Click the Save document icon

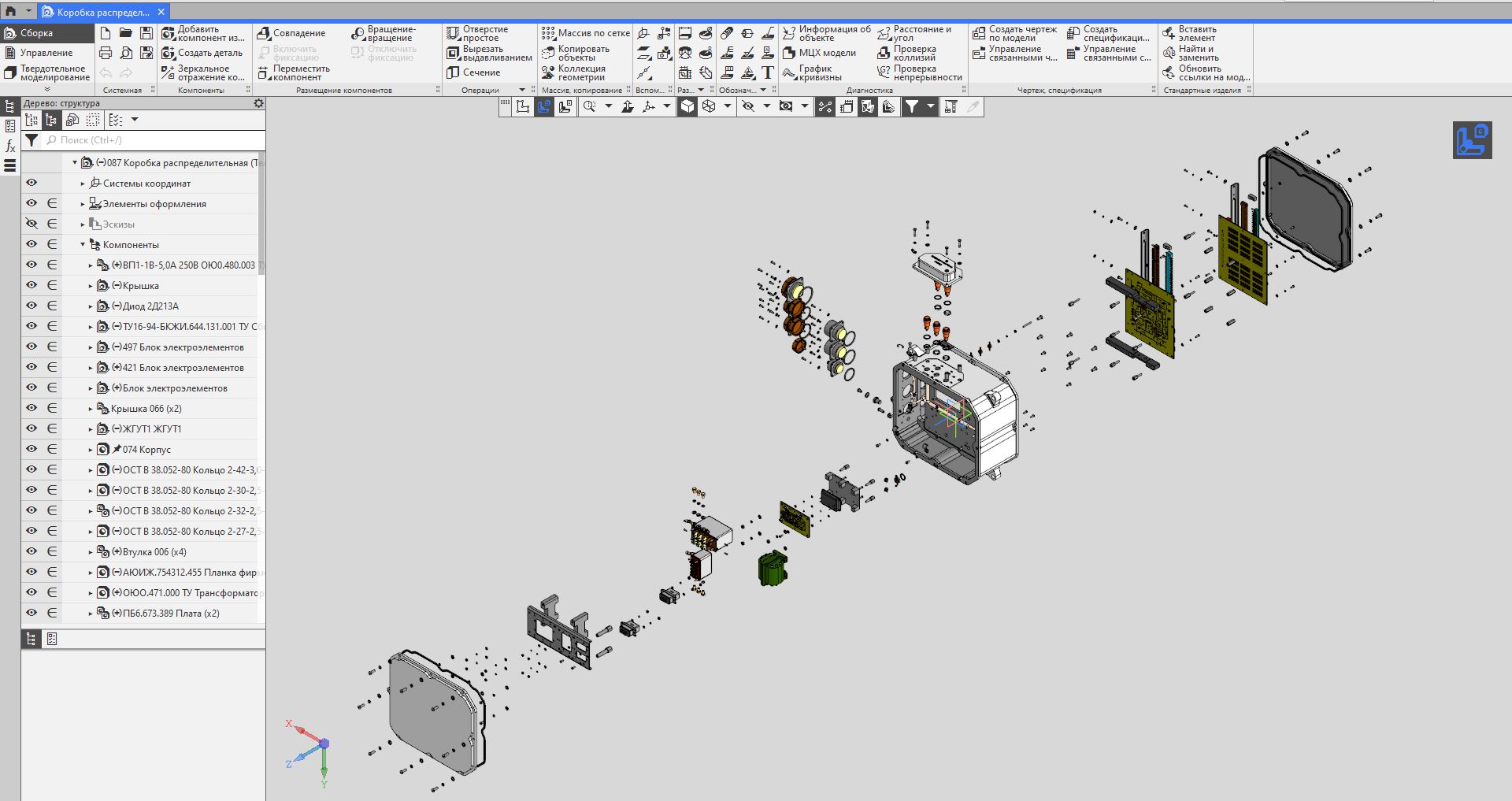(x=146, y=33)
